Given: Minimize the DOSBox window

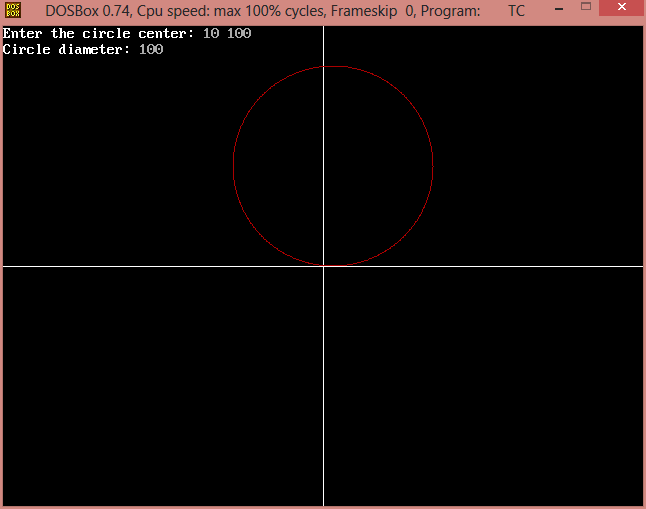Looking at the screenshot, I should (x=559, y=9).
